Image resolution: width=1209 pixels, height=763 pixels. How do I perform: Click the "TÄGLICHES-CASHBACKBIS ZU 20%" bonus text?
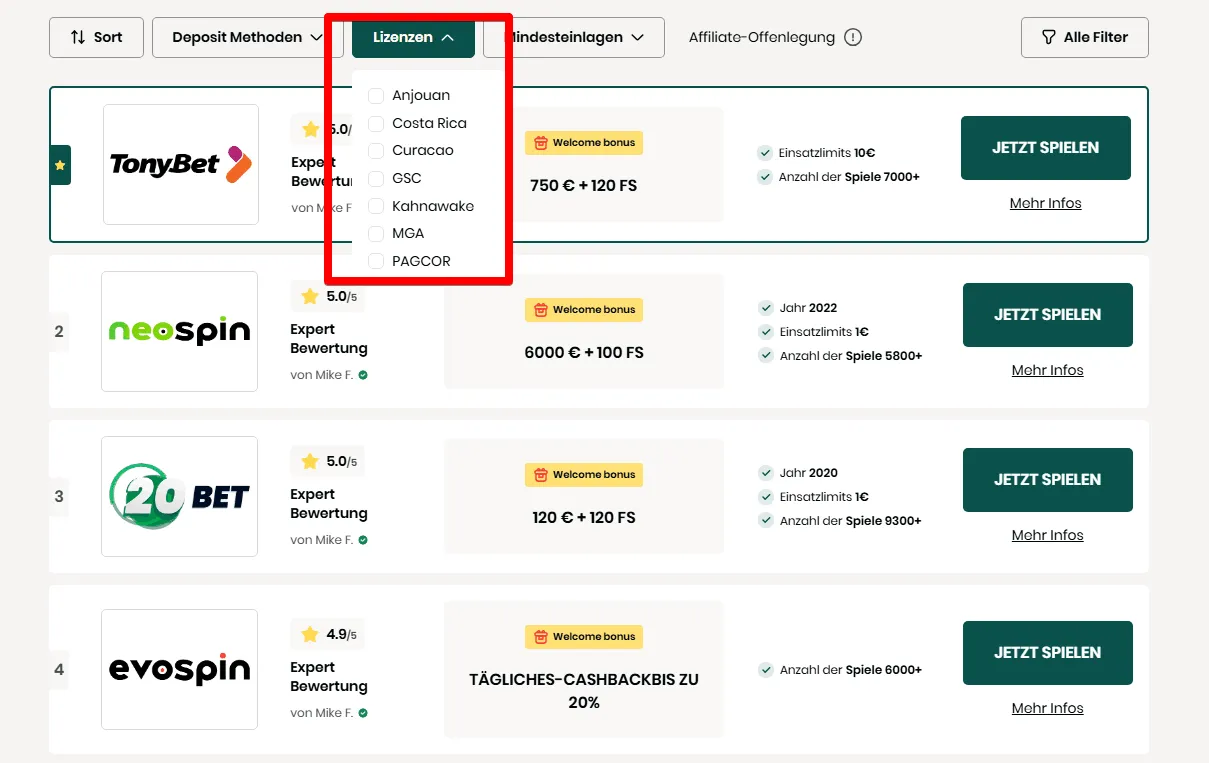point(584,691)
